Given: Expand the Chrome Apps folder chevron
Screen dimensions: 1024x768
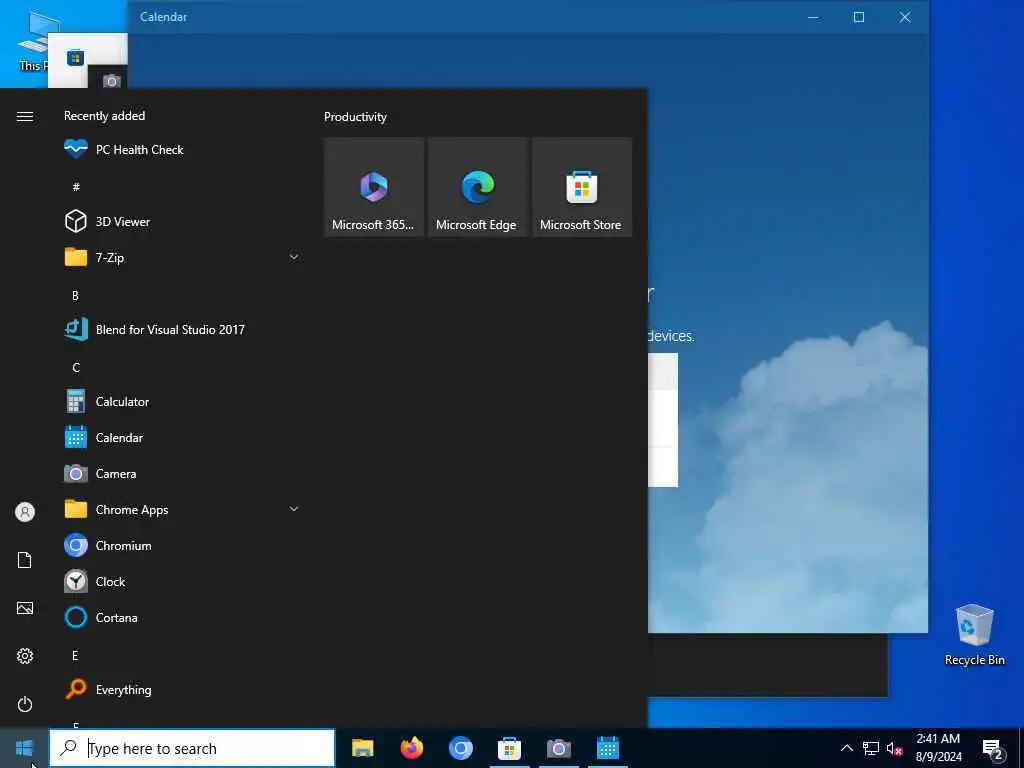Looking at the screenshot, I should (x=294, y=509).
